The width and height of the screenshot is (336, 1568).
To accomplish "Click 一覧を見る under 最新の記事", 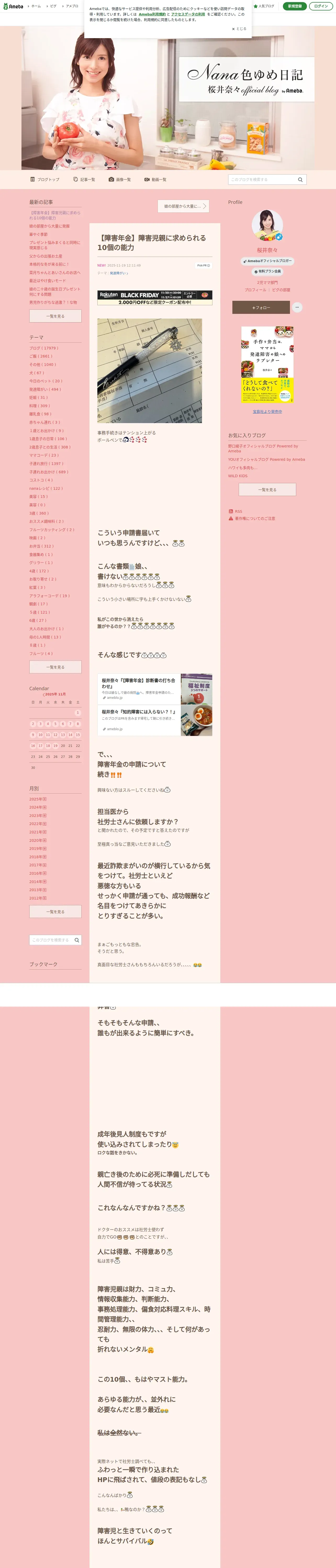I will point(55,316).
